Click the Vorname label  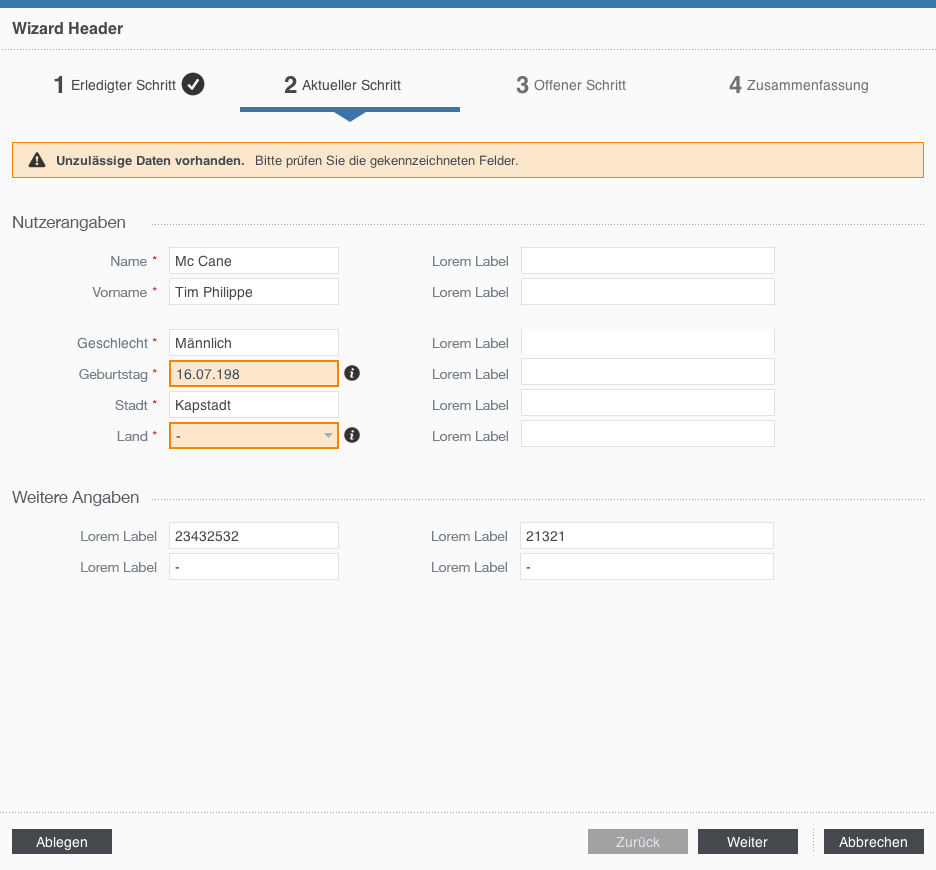[119, 293]
